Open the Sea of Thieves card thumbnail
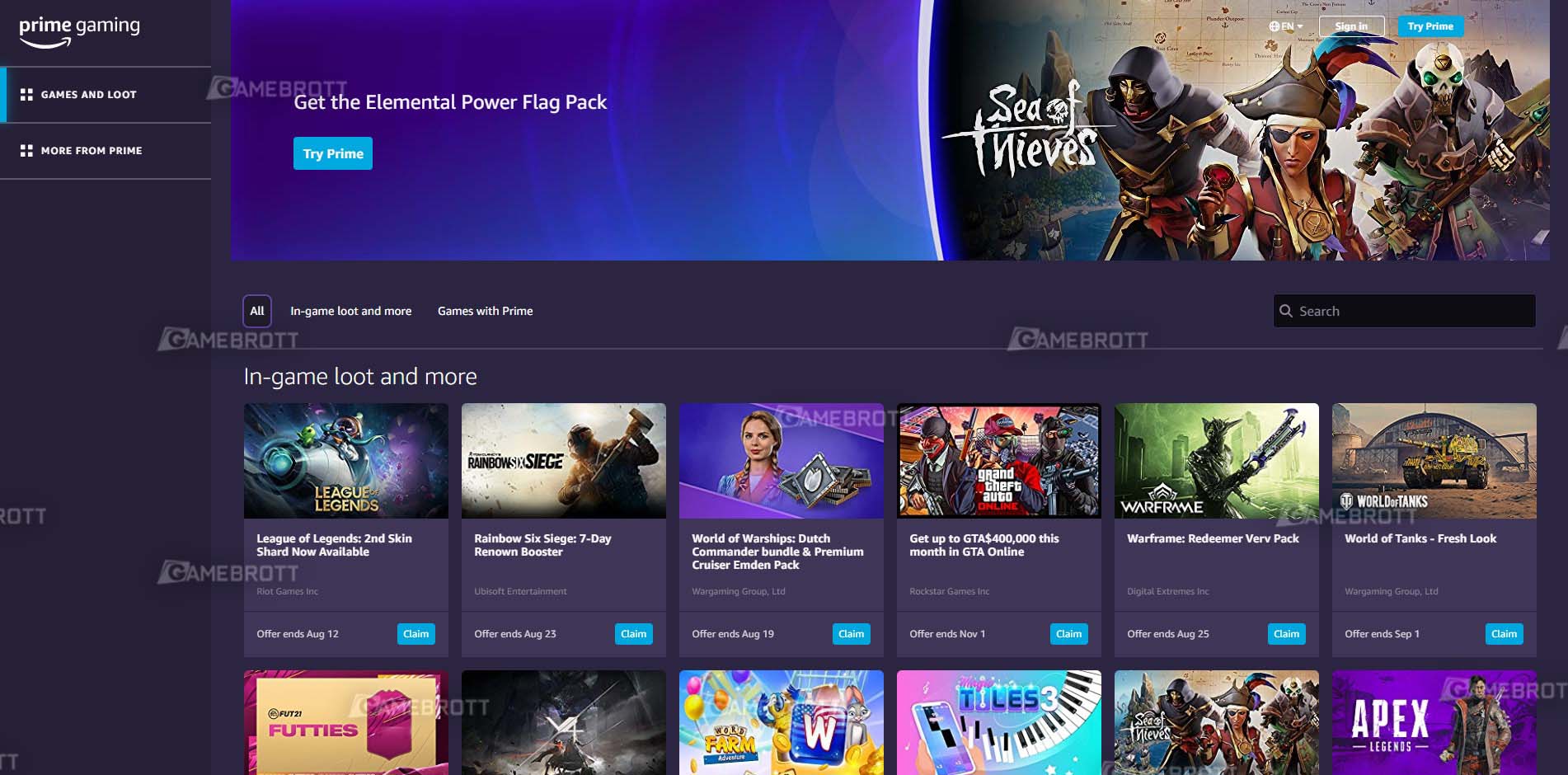Screen dimensions: 1568x775 (x=1217, y=722)
